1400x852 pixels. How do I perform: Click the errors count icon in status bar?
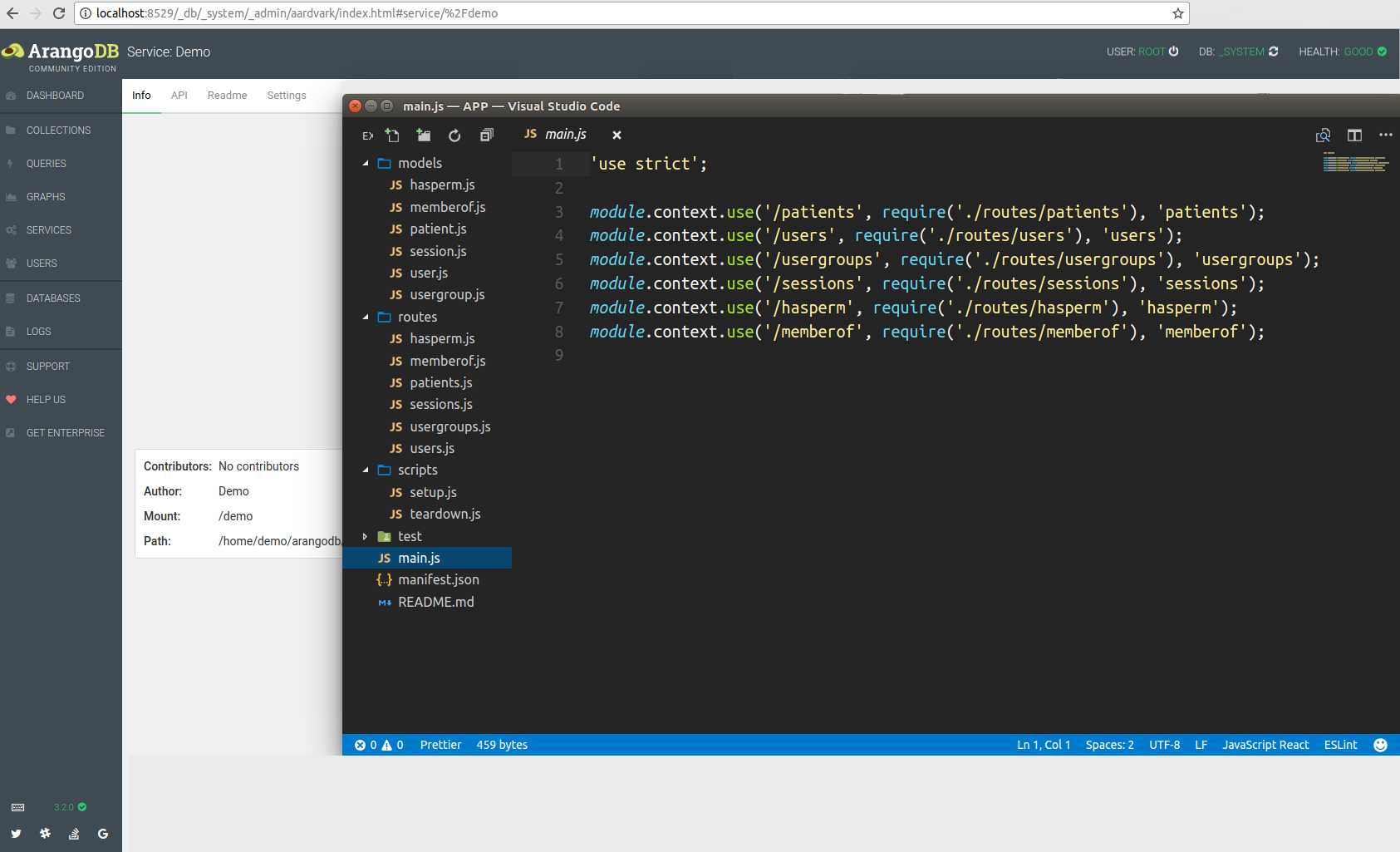tap(361, 745)
